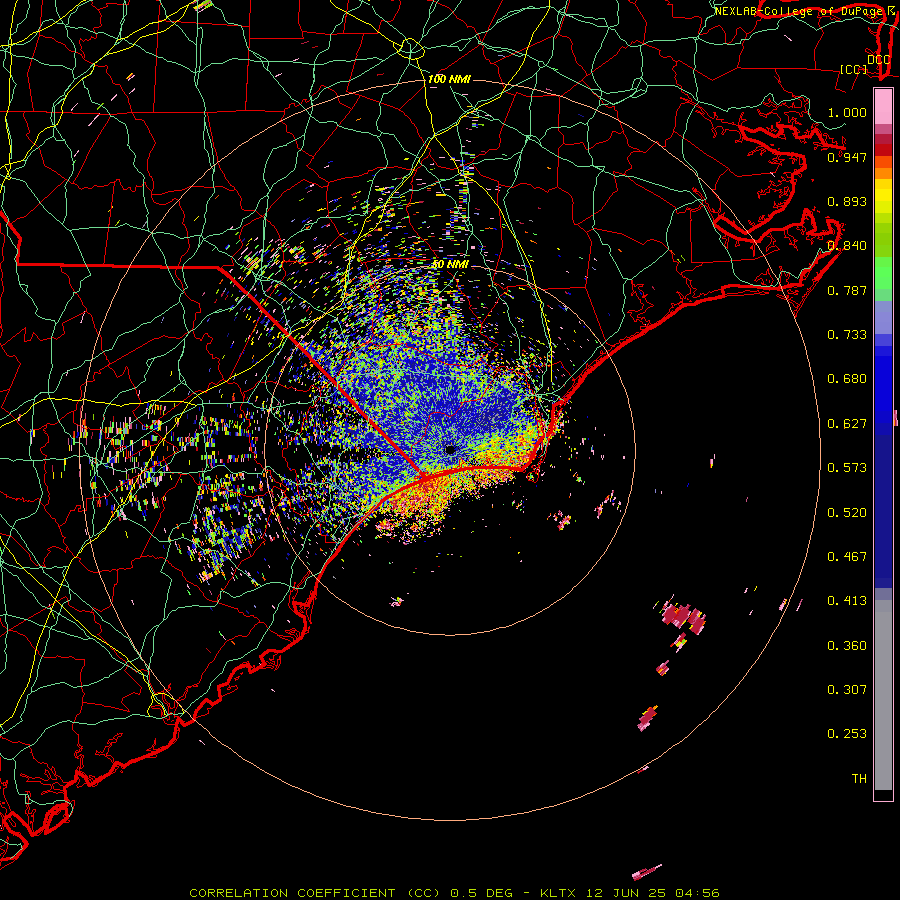The height and width of the screenshot is (900, 900).
Task: Select the 0.253 scale value
Action: tap(847, 734)
